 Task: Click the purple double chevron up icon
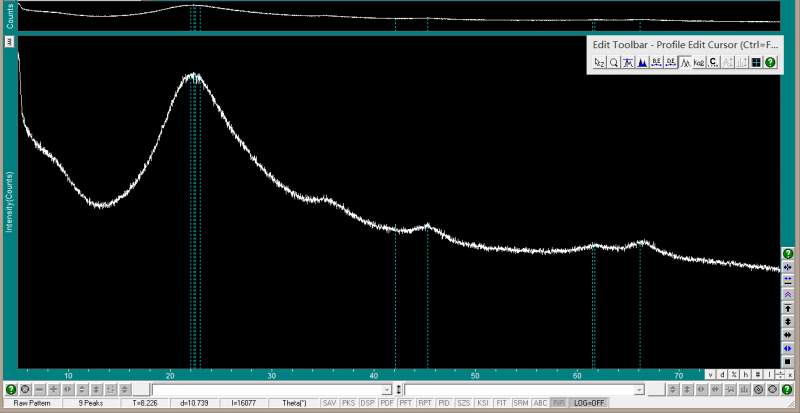pyautogui.click(x=788, y=295)
